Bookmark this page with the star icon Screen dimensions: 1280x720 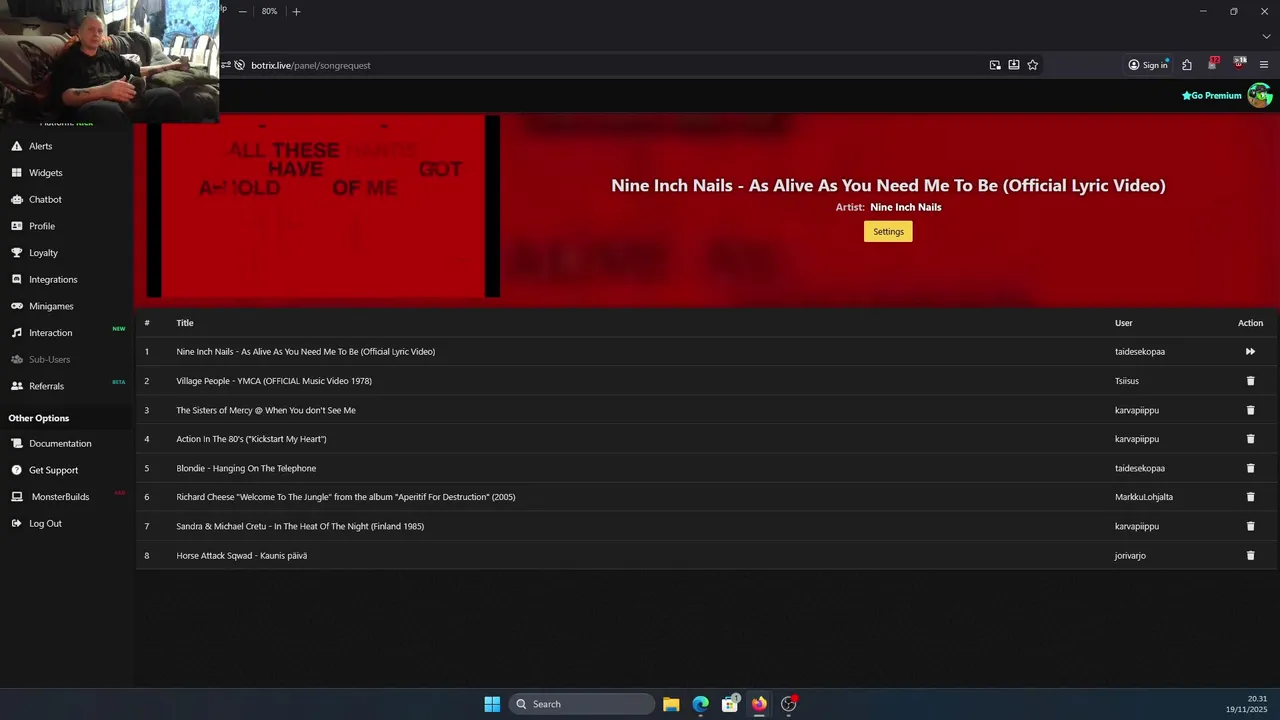click(x=1033, y=65)
